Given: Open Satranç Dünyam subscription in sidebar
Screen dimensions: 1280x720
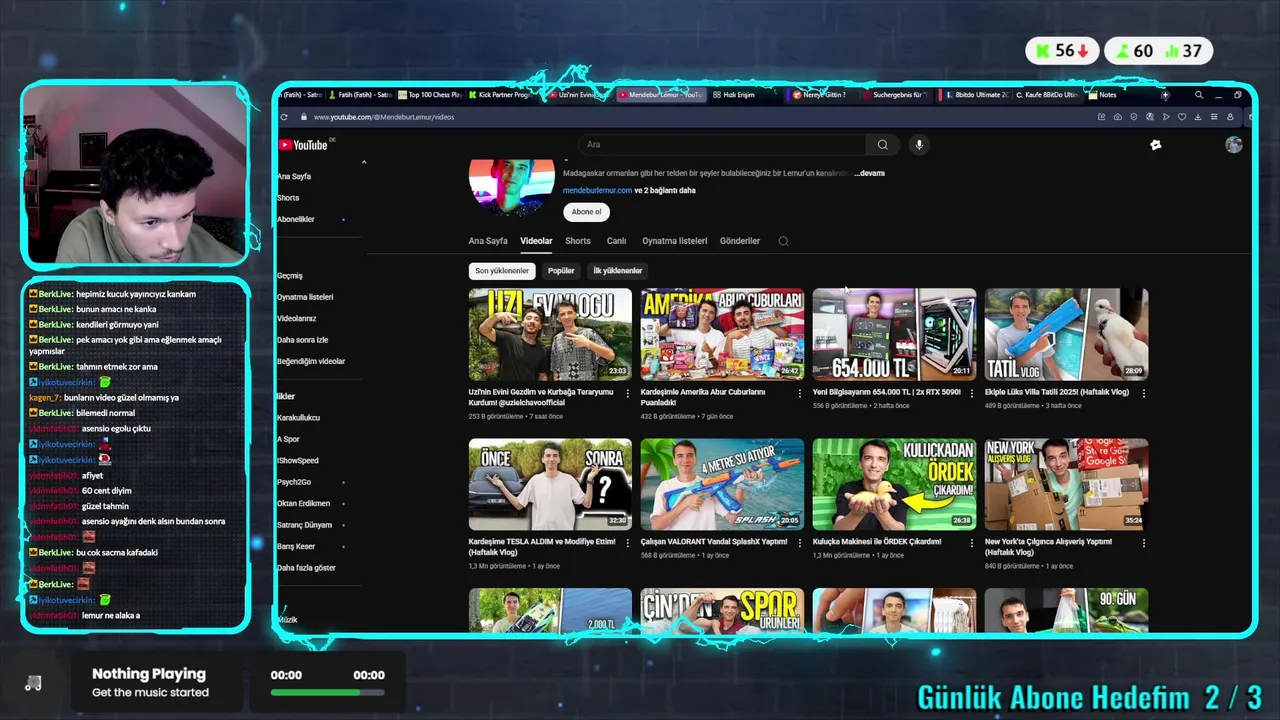Looking at the screenshot, I should tap(304, 525).
